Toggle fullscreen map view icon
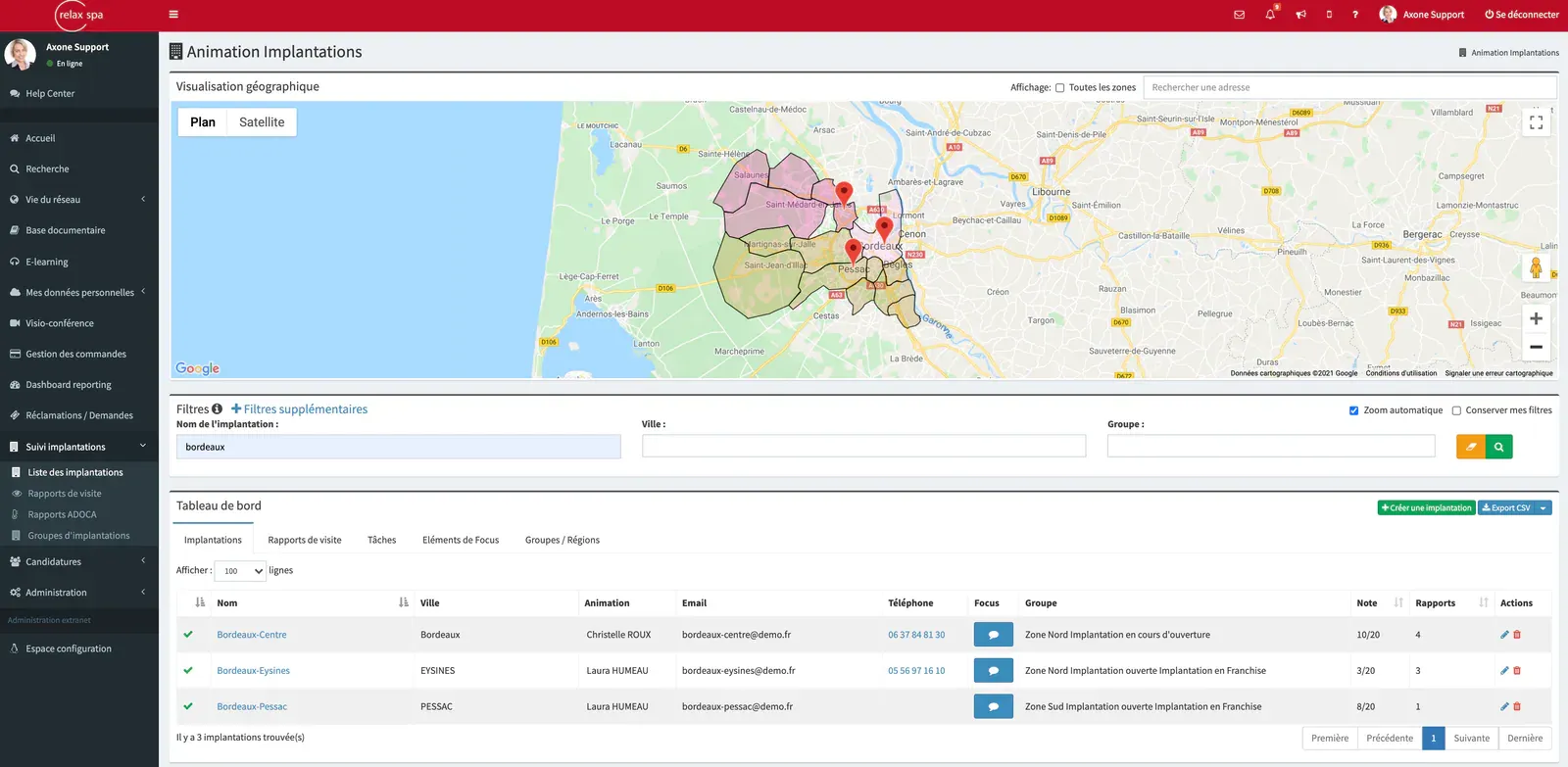The image size is (1568, 767). coord(1536,122)
